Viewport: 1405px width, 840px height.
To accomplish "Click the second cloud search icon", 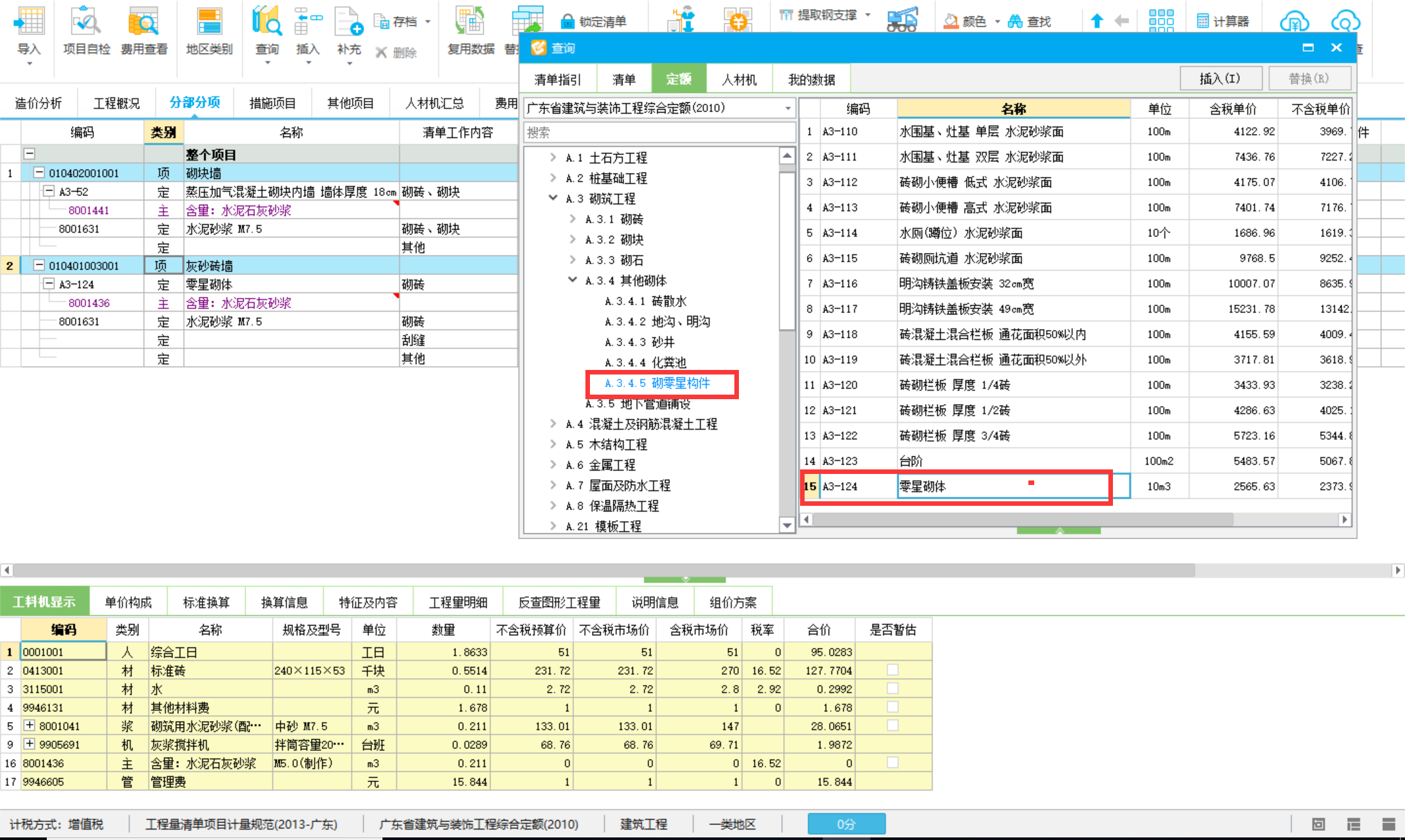I will point(1345,21).
